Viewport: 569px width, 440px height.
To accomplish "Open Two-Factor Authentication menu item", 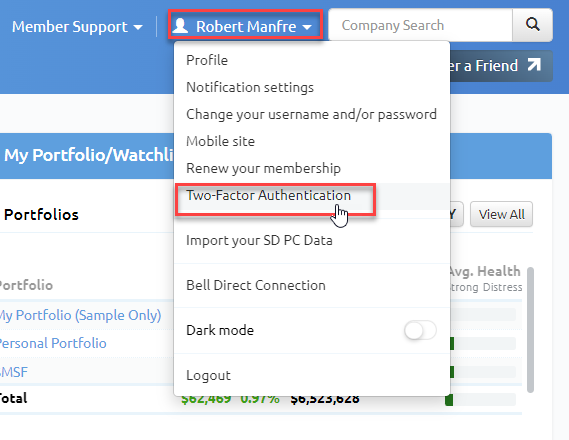I will click(x=269, y=196).
